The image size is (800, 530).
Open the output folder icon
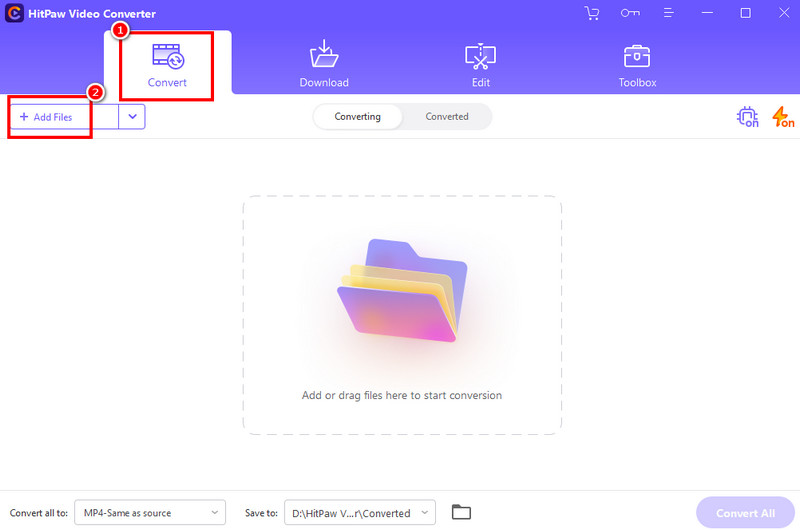(x=460, y=512)
